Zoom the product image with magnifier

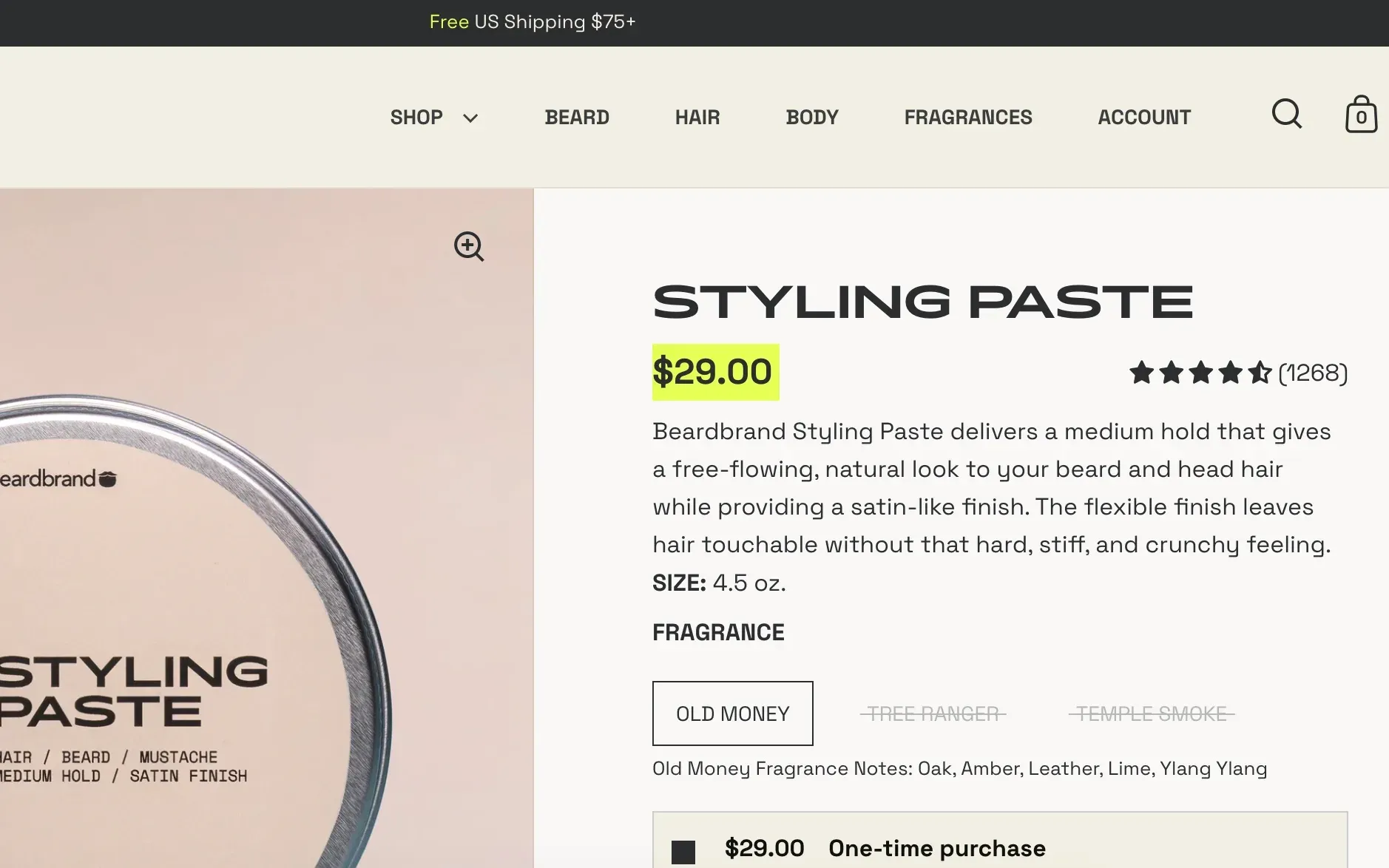[469, 246]
